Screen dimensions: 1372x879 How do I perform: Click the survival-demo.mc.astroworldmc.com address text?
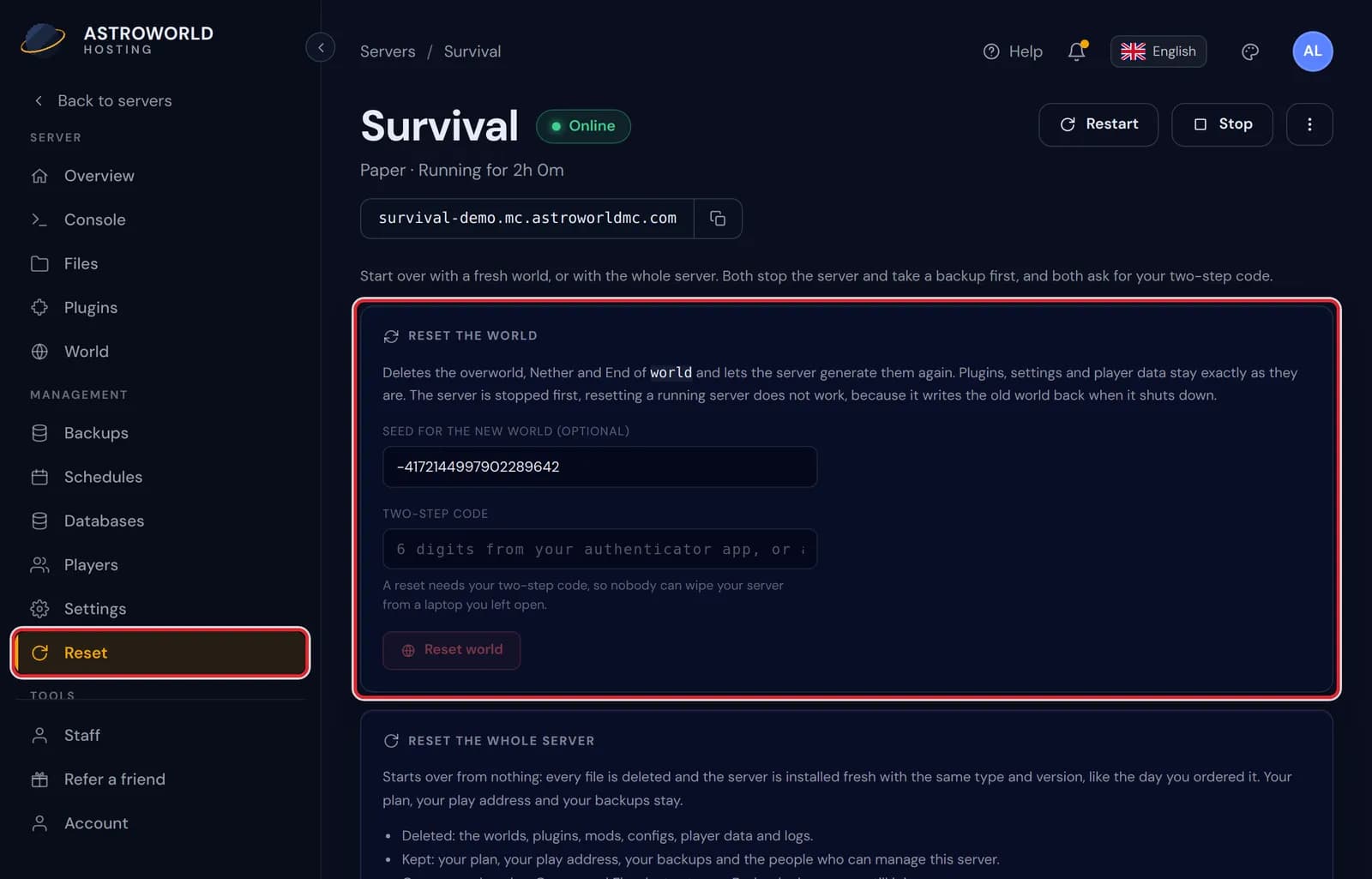[x=527, y=218]
